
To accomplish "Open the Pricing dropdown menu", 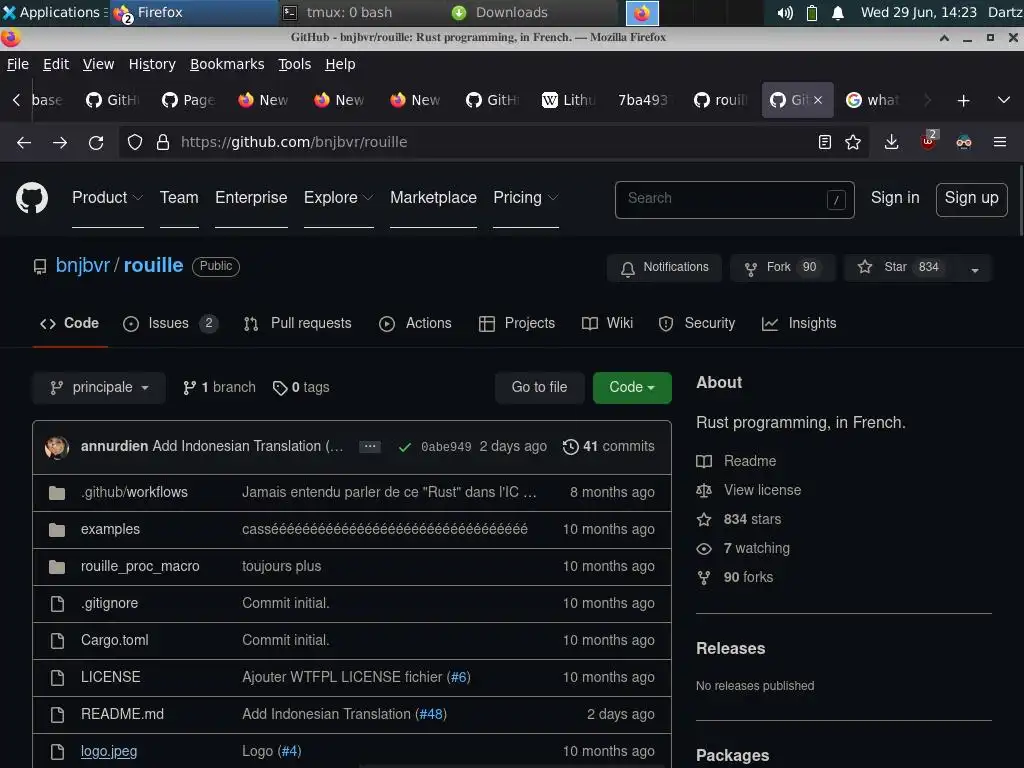I will tap(526, 197).
